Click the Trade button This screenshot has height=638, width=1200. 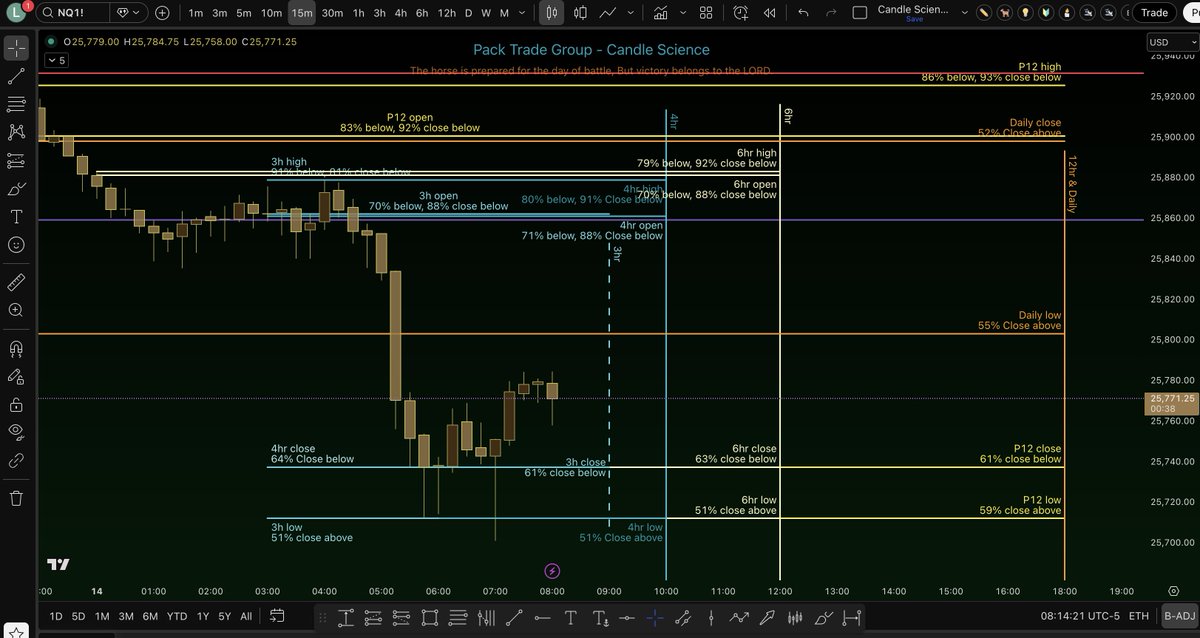(x=1155, y=13)
